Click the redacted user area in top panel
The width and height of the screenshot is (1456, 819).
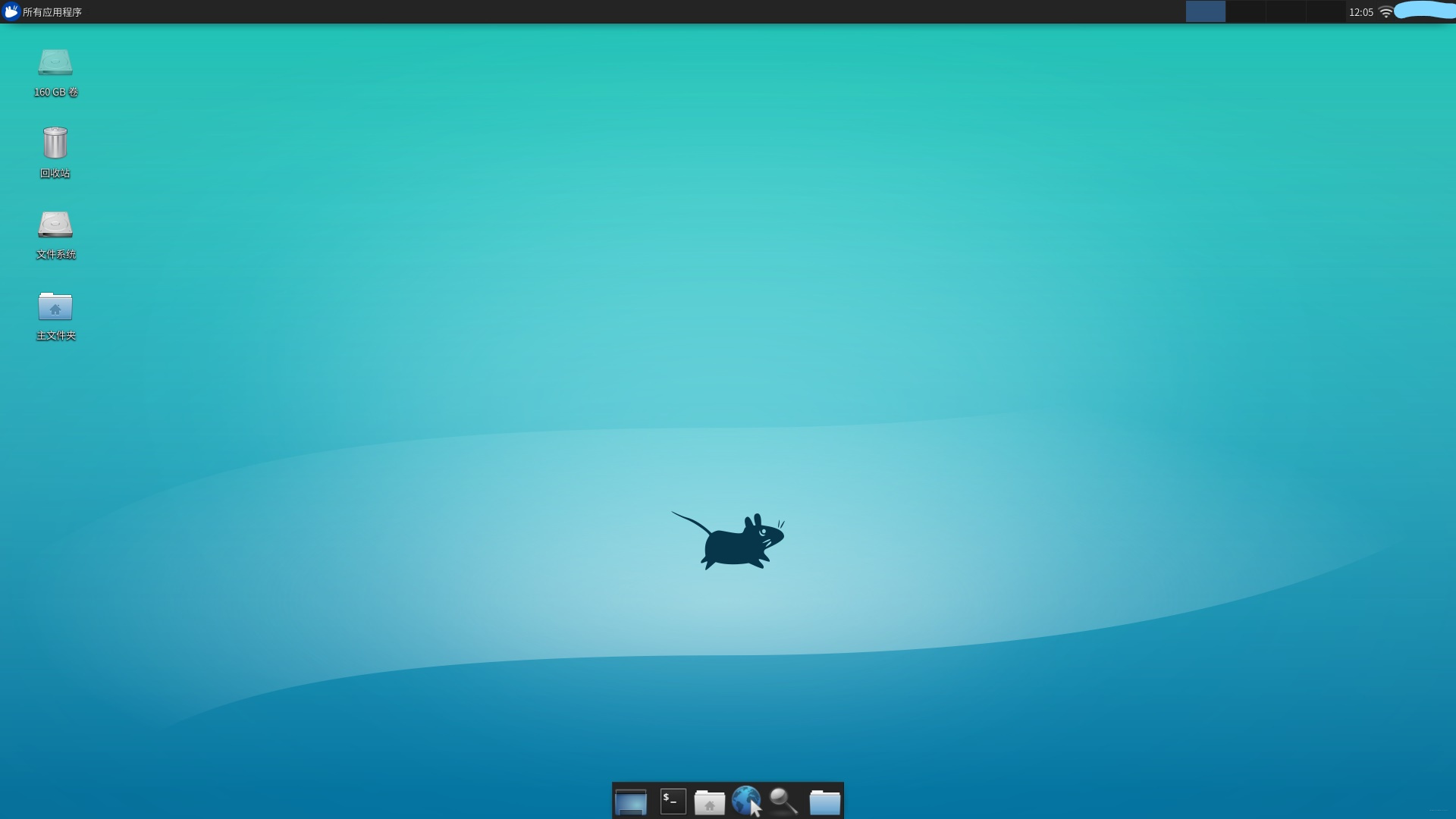(1424, 11)
